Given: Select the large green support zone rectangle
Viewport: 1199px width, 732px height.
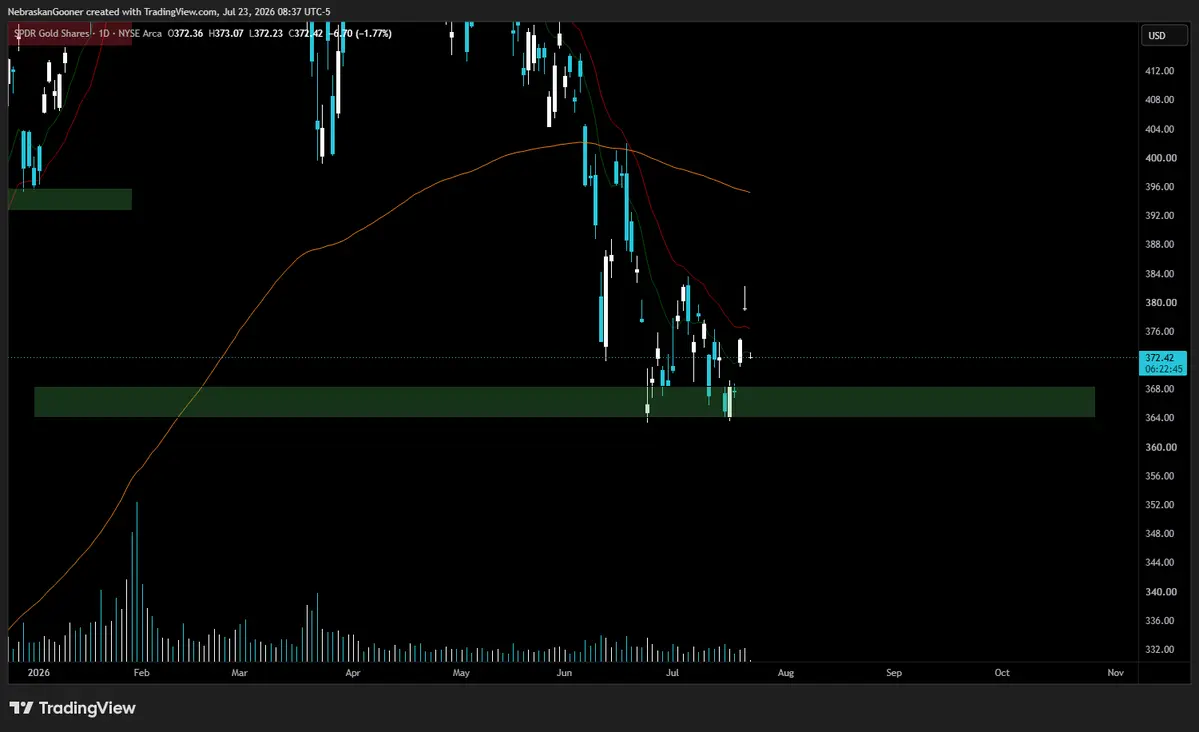Looking at the screenshot, I should coord(564,402).
